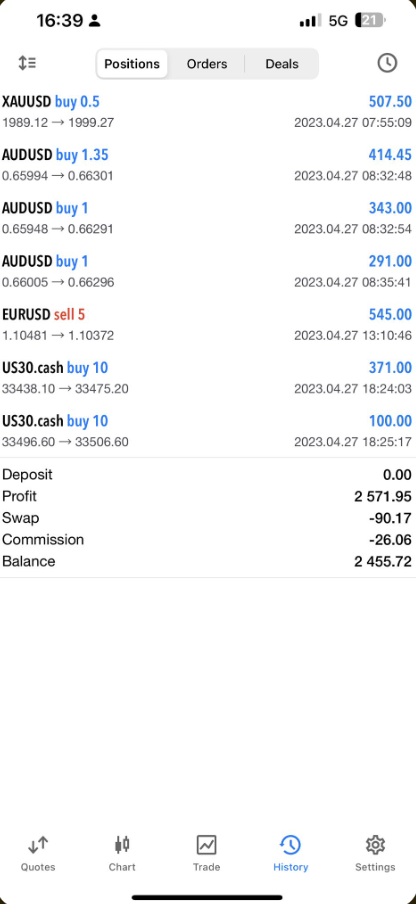Screen dimensions: 416x904
Task: Switch to the Positions segment
Action: point(132,64)
